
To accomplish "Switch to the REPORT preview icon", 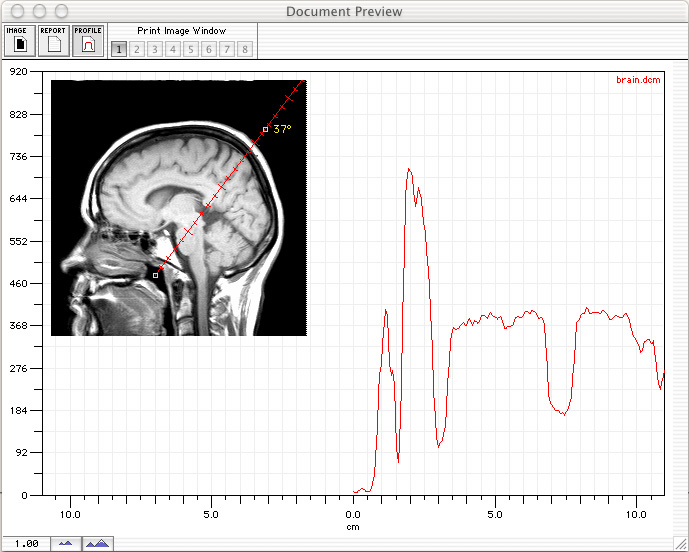I will point(53,41).
